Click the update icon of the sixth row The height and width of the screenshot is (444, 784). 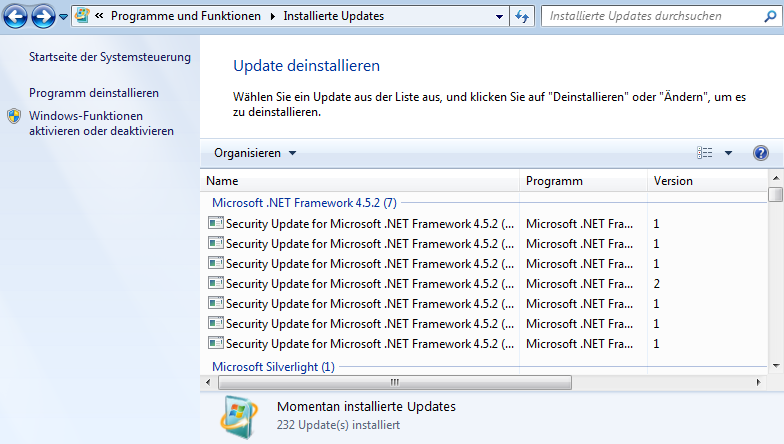pyautogui.click(x=216, y=323)
